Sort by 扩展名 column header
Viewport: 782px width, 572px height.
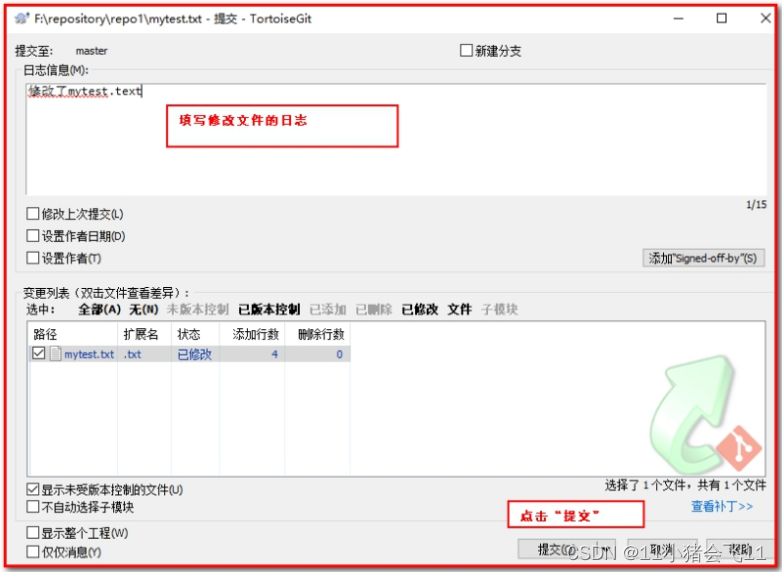coord(145,334)
